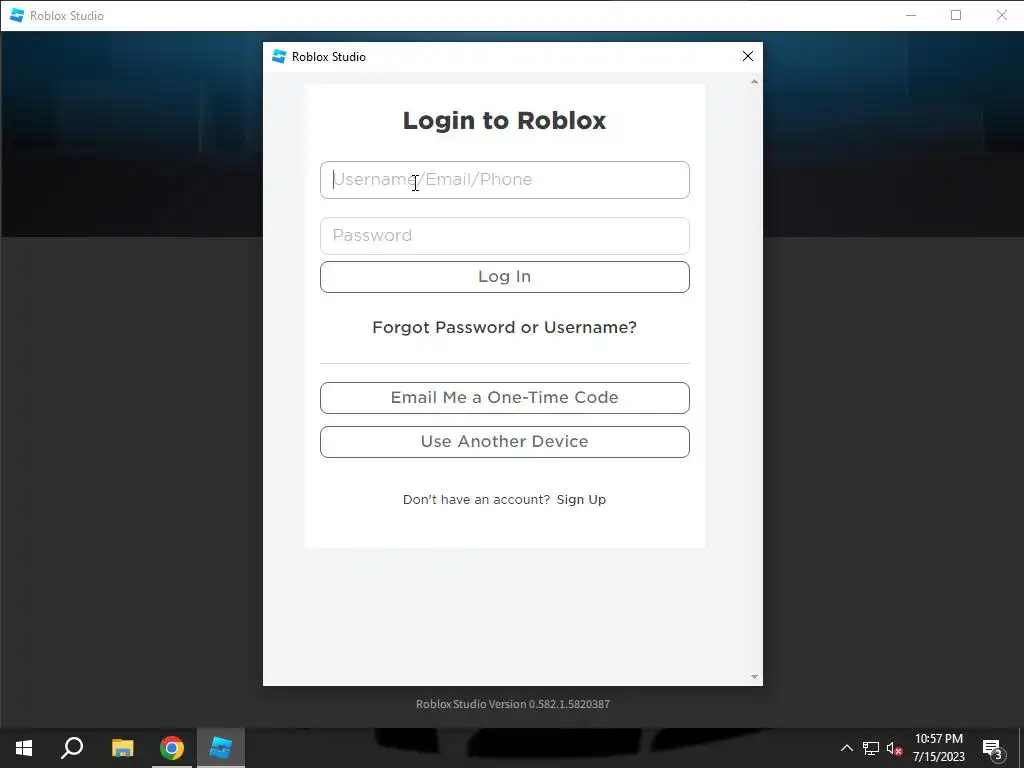
Task: Click the "Don't have an account?" text
Action: coord(477,500)
